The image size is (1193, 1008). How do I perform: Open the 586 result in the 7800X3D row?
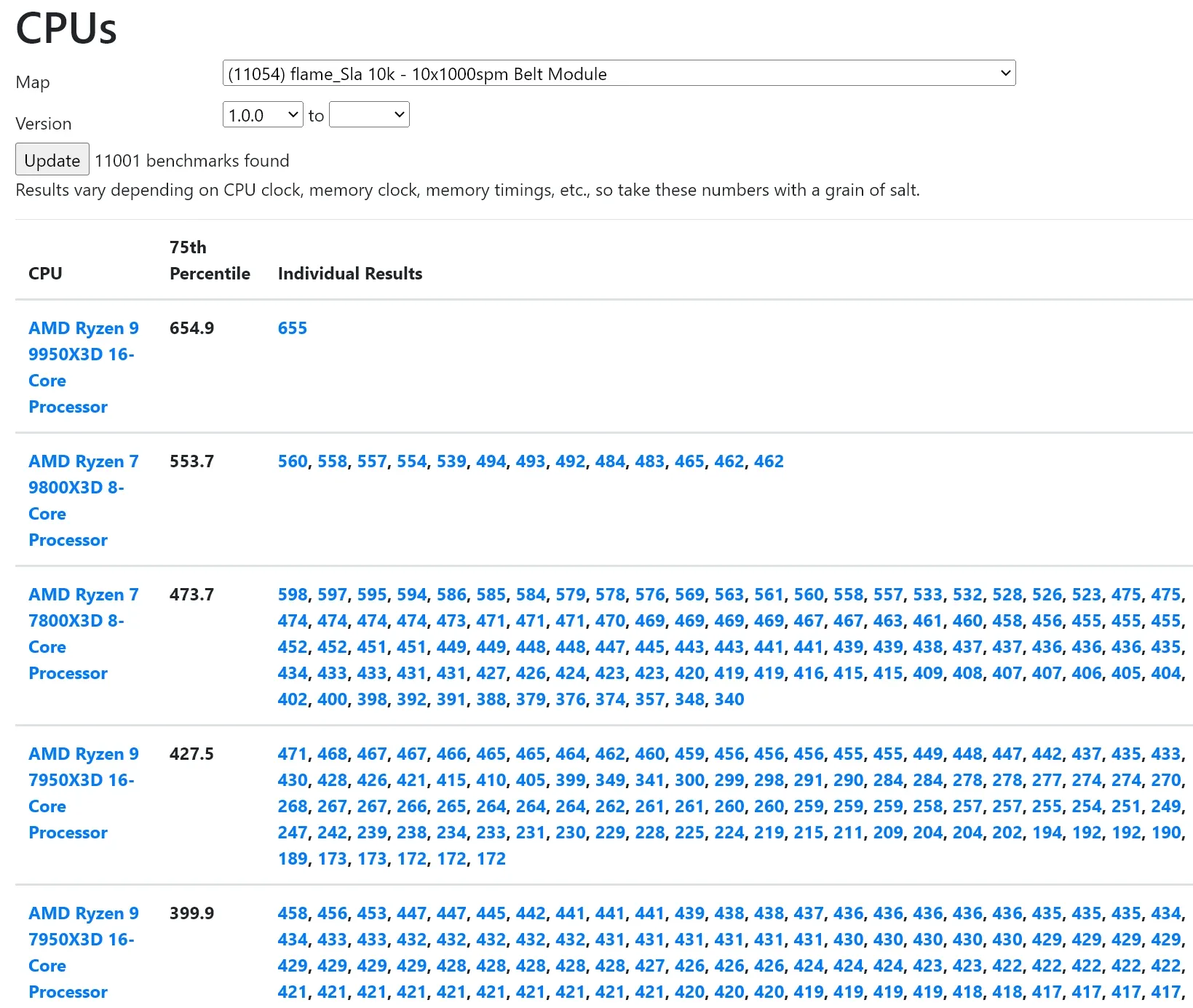click(451, 595)
